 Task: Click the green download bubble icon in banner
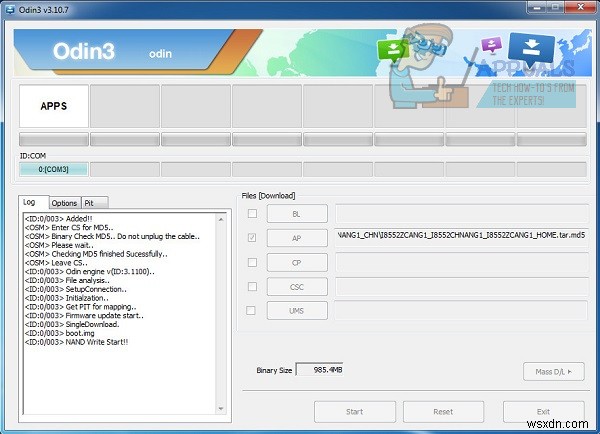[393, 50]
